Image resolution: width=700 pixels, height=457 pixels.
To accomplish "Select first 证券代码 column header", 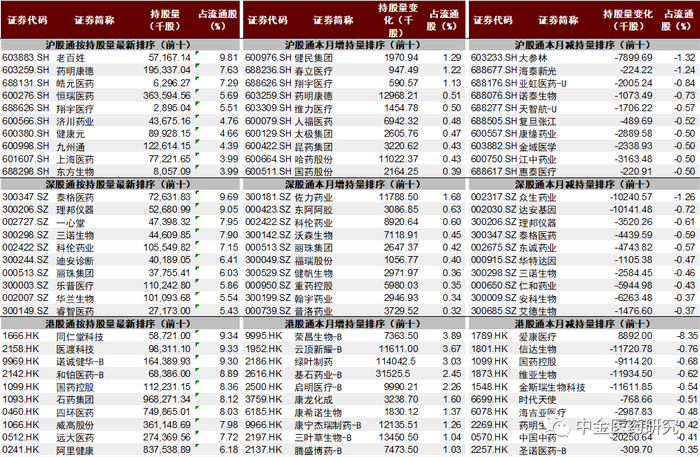I will (27, 20).
